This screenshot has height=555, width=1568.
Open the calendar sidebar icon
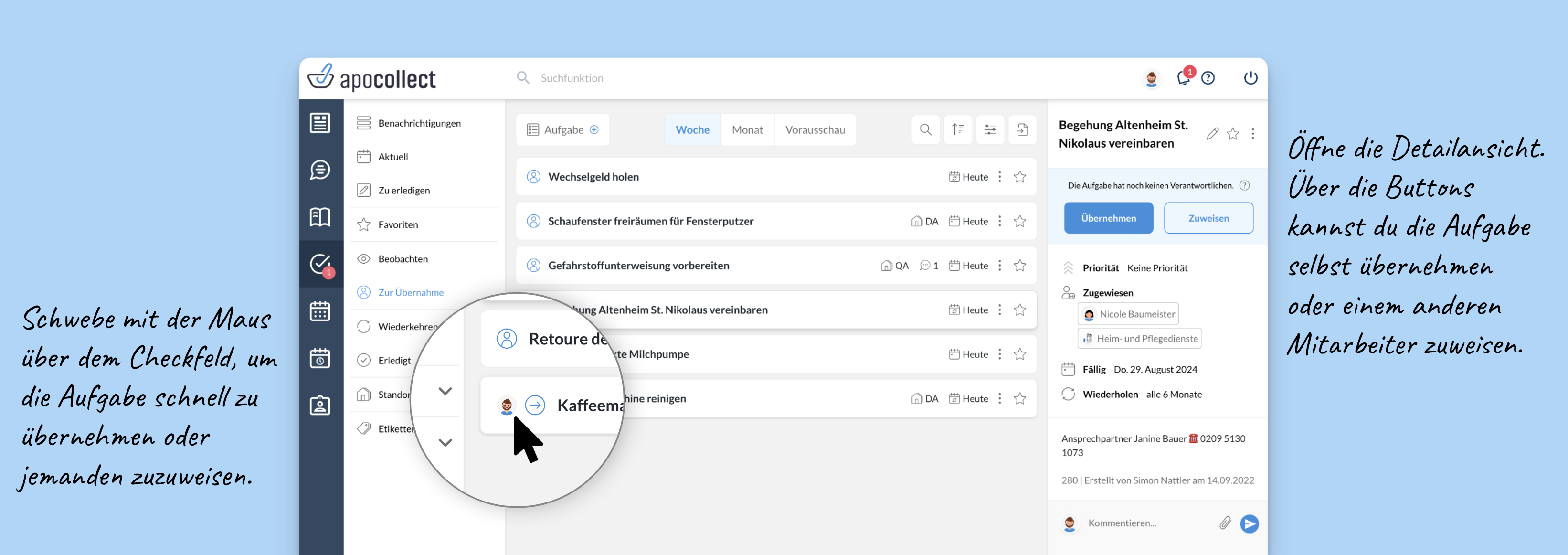pyautogui.click(x=320, y=311)
